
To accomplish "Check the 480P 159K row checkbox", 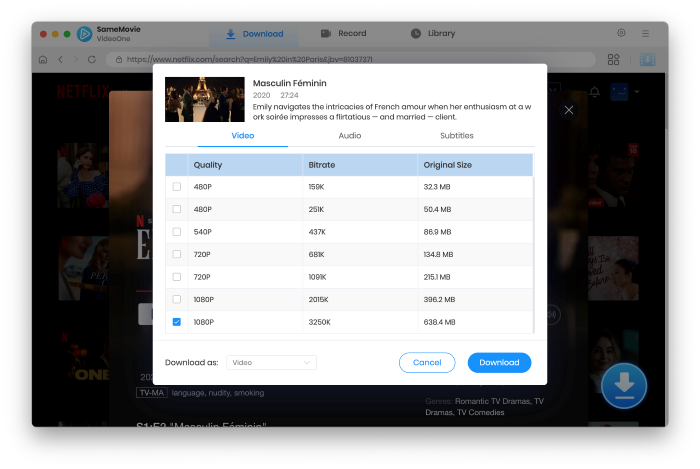I will point(177,187).
